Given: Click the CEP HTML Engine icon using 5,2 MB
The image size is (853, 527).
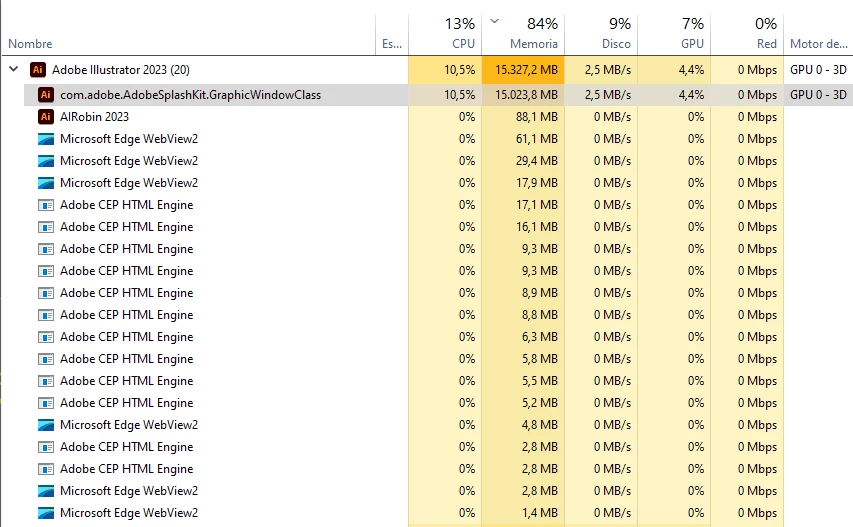Looking at the screenshot, I should point(46,403).
